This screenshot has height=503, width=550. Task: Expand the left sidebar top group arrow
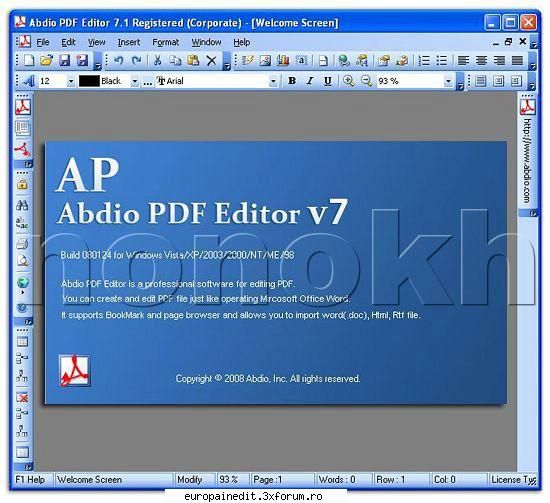click(28, 164)
